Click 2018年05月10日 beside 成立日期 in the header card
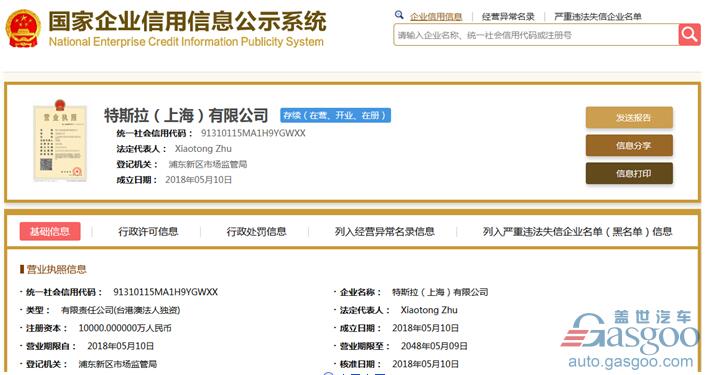Viewport: 705px width, 375px height. click(198, 180)
